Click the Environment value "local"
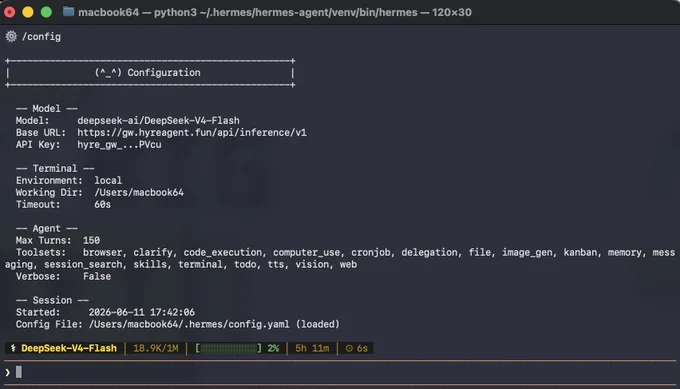This screenshot has width=680, height=389. (108, 180)
